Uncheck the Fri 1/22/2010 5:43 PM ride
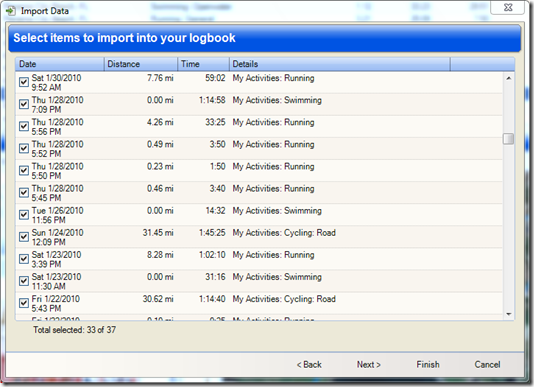 coord(24,303)
